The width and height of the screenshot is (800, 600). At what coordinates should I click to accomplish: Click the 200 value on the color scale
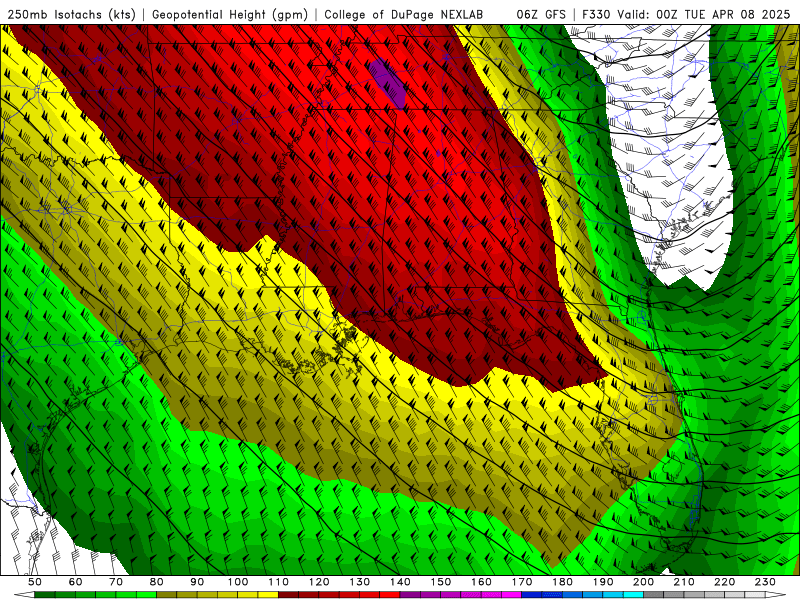pyautogui.click(x=643, y=582)
